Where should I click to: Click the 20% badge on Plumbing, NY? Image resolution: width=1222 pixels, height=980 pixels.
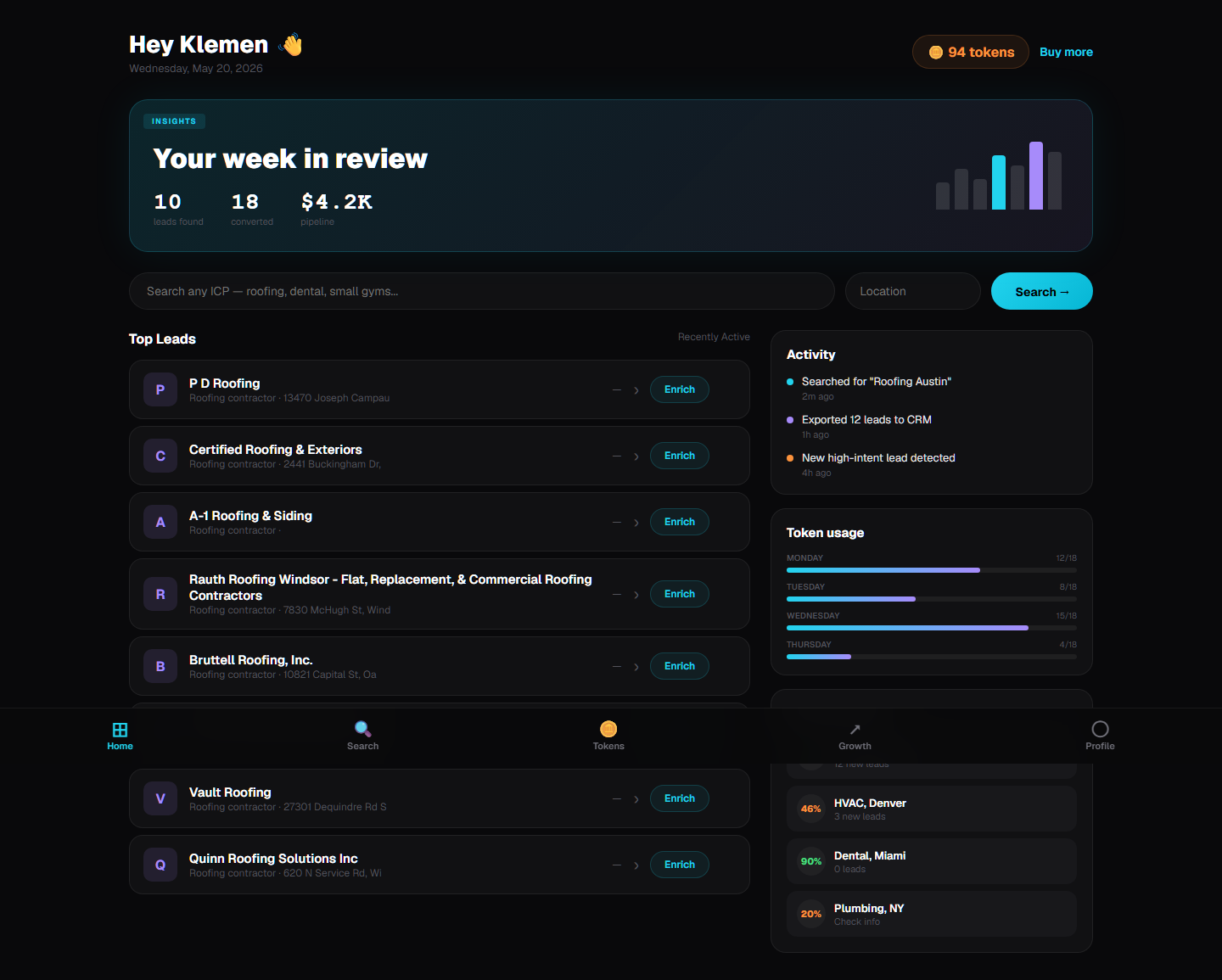coord(811,914)
